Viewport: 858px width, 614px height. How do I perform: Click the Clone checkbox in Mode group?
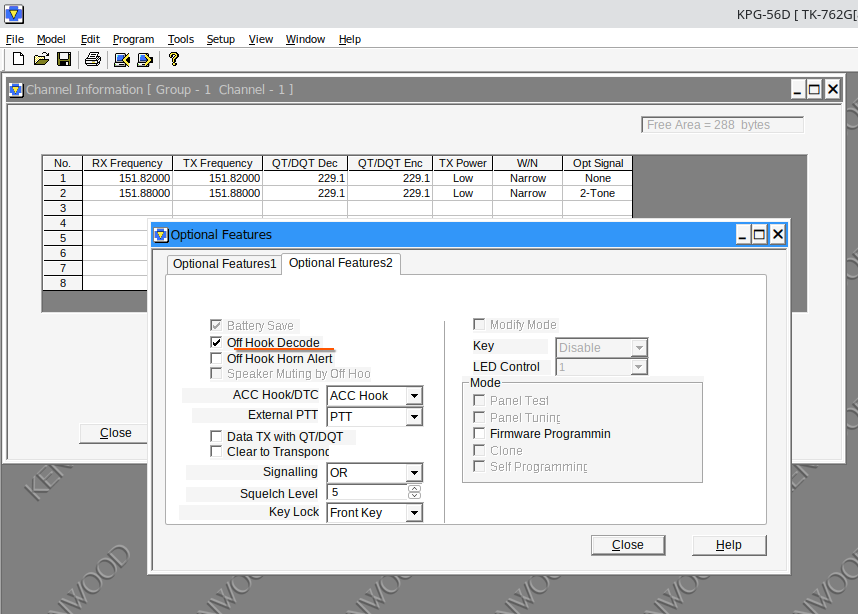pos(479,450)
